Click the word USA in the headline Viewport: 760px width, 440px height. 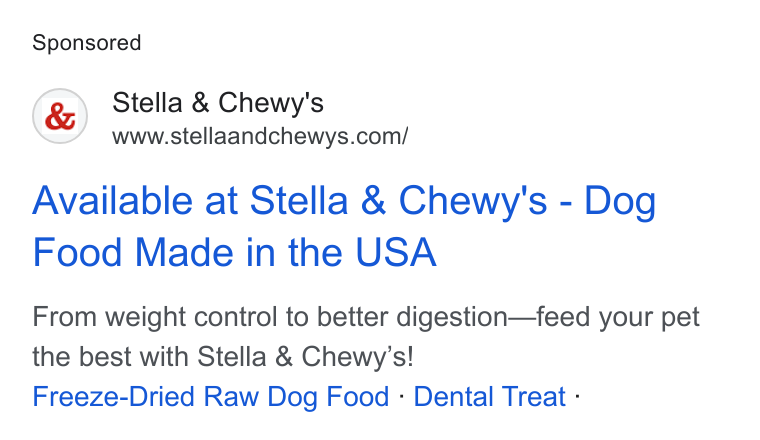396,252
